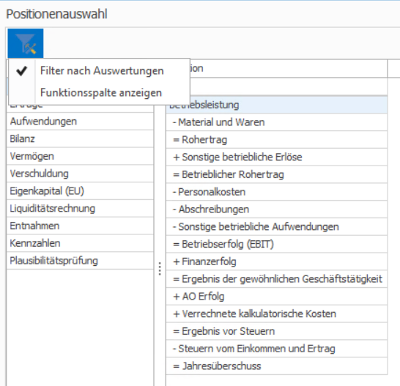400x386 pixels.
Task: Select the Entnahmen category
Action: pos(80,226)
